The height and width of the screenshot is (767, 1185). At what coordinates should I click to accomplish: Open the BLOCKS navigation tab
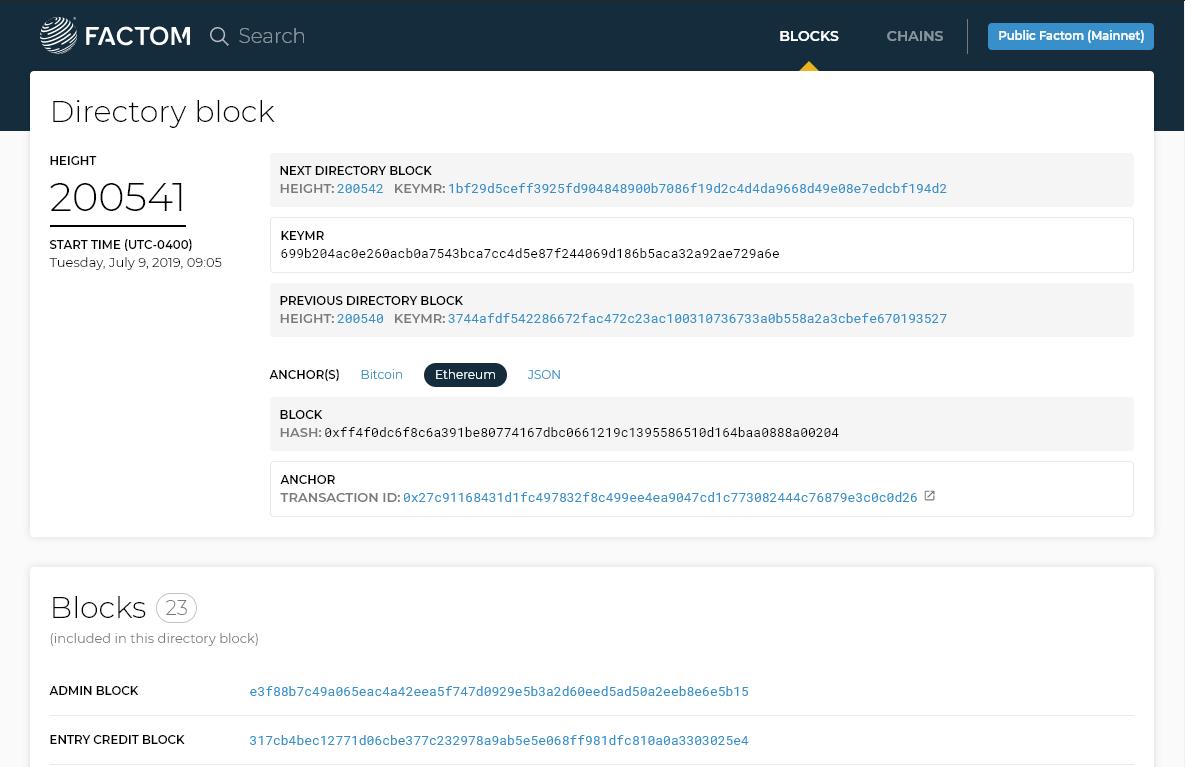pyautogui.click(x=809, y=36)
